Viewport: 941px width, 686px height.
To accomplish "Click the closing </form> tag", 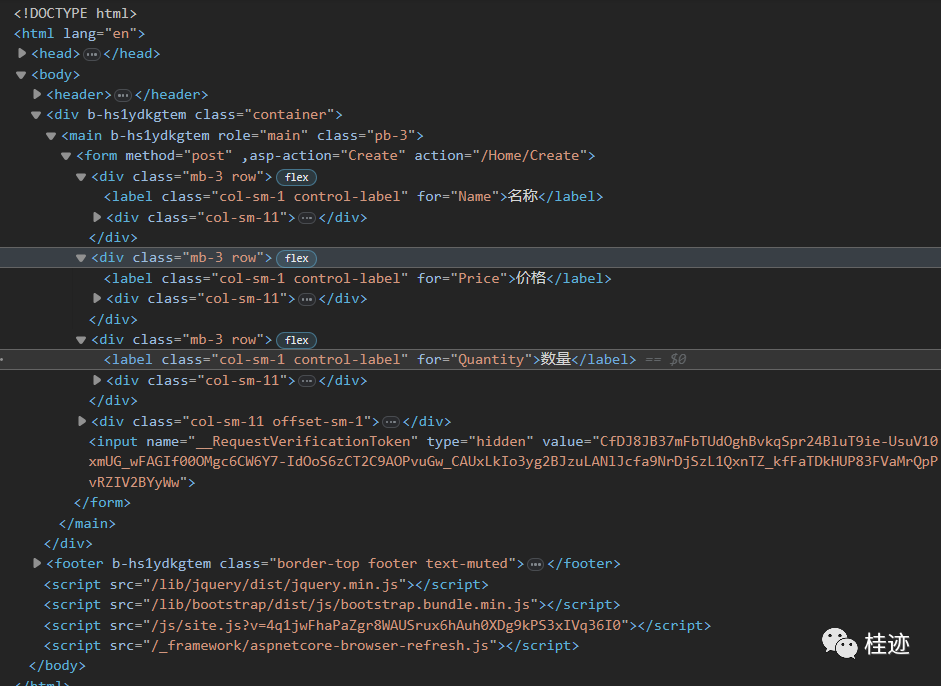I will click(x=102, y=502).
